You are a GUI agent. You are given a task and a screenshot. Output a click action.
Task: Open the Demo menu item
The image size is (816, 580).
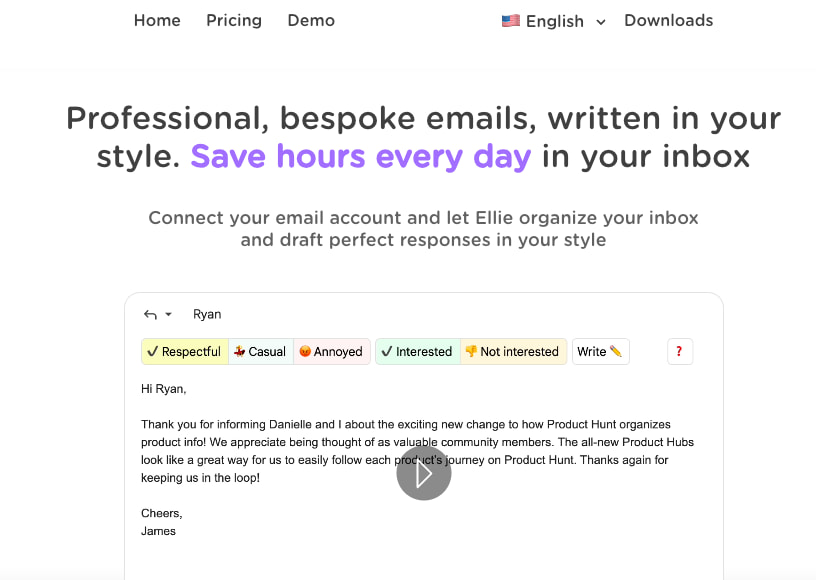pyautogui.click(x=310, y=20)
